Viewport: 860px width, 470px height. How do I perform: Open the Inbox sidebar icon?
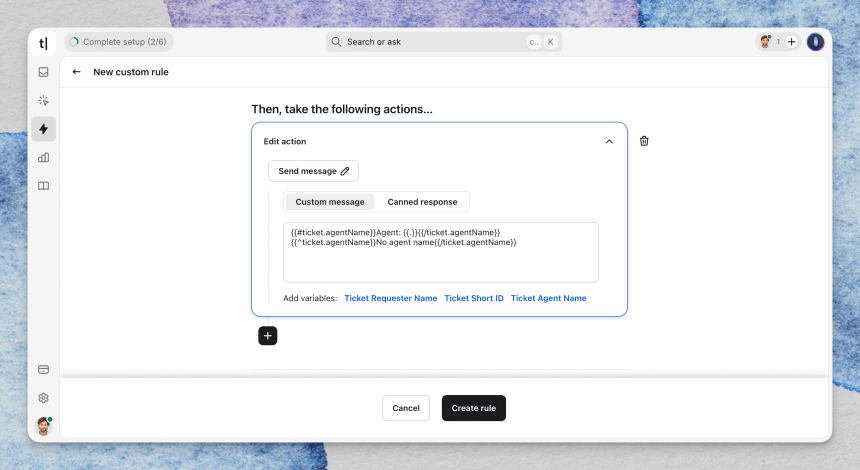click(43, 72)
